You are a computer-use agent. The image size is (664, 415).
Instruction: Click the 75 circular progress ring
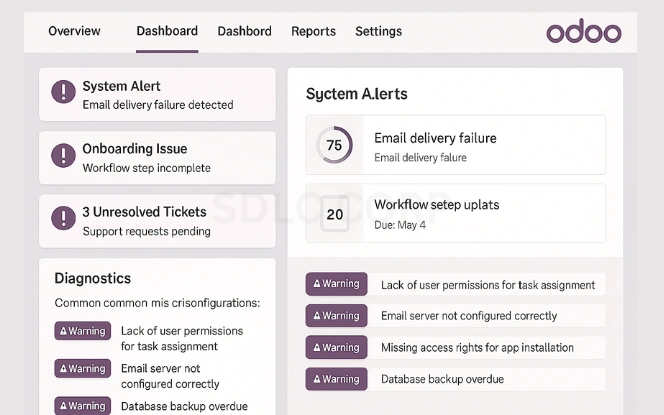[x=334, y=145]
